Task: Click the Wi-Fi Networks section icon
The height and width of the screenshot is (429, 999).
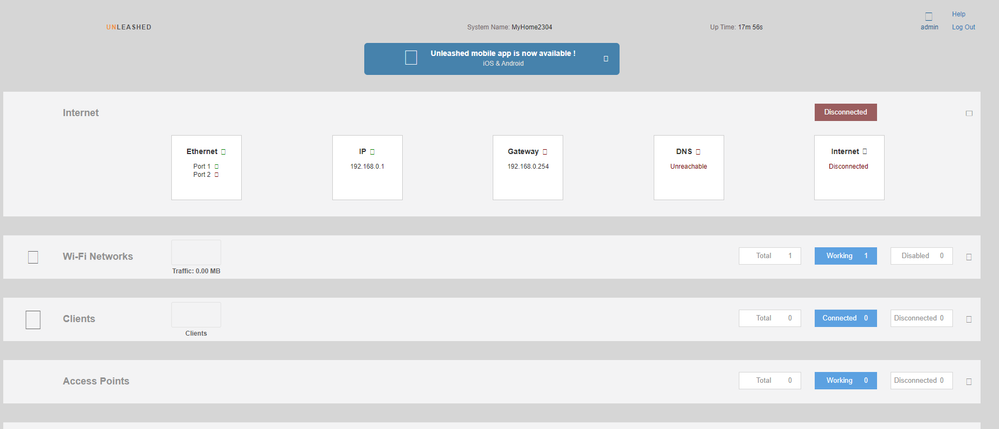Action: pyautogui.click(x=33, y=257)
